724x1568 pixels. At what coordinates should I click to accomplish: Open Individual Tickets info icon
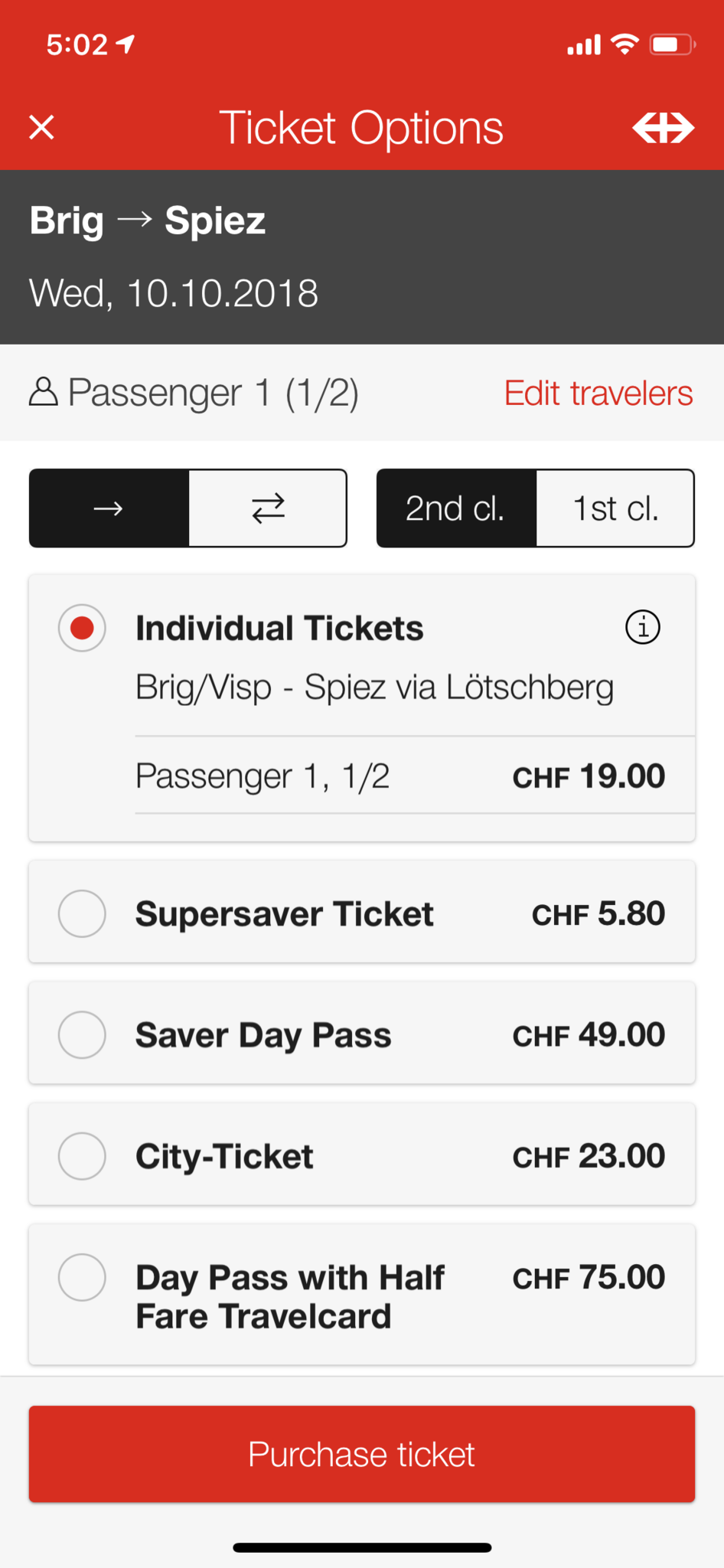[x=643, y=628]
